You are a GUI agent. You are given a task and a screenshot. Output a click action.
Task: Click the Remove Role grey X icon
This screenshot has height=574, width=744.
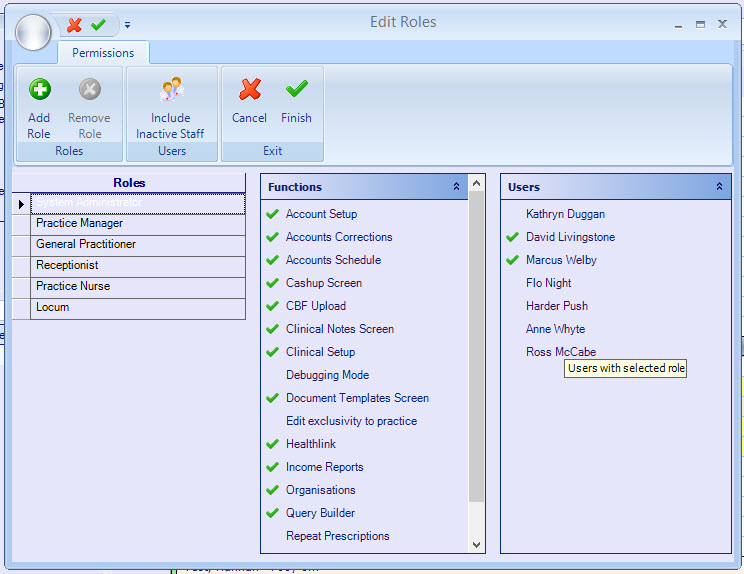90,89
